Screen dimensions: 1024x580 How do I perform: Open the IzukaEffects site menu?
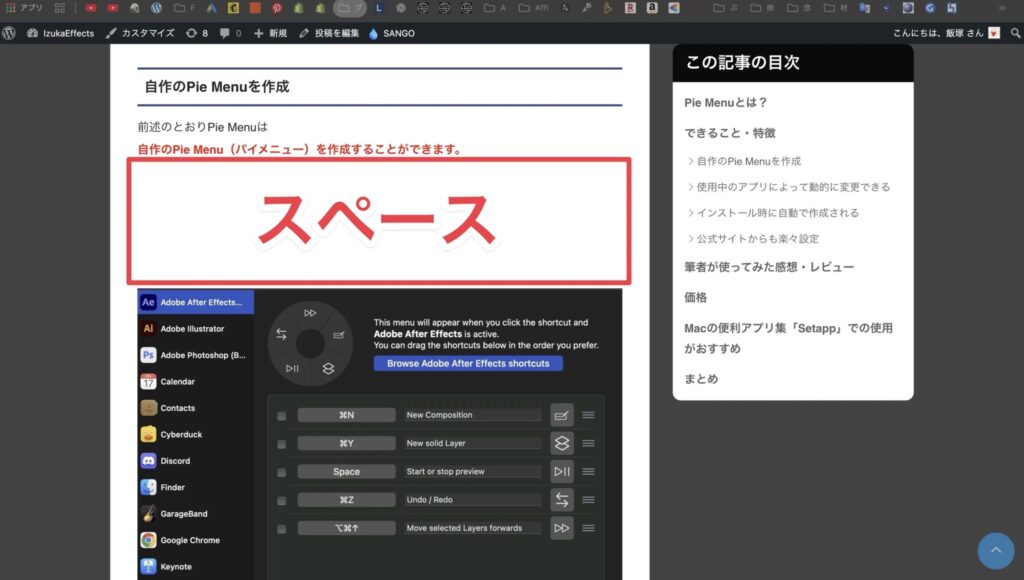coord(61,33)
